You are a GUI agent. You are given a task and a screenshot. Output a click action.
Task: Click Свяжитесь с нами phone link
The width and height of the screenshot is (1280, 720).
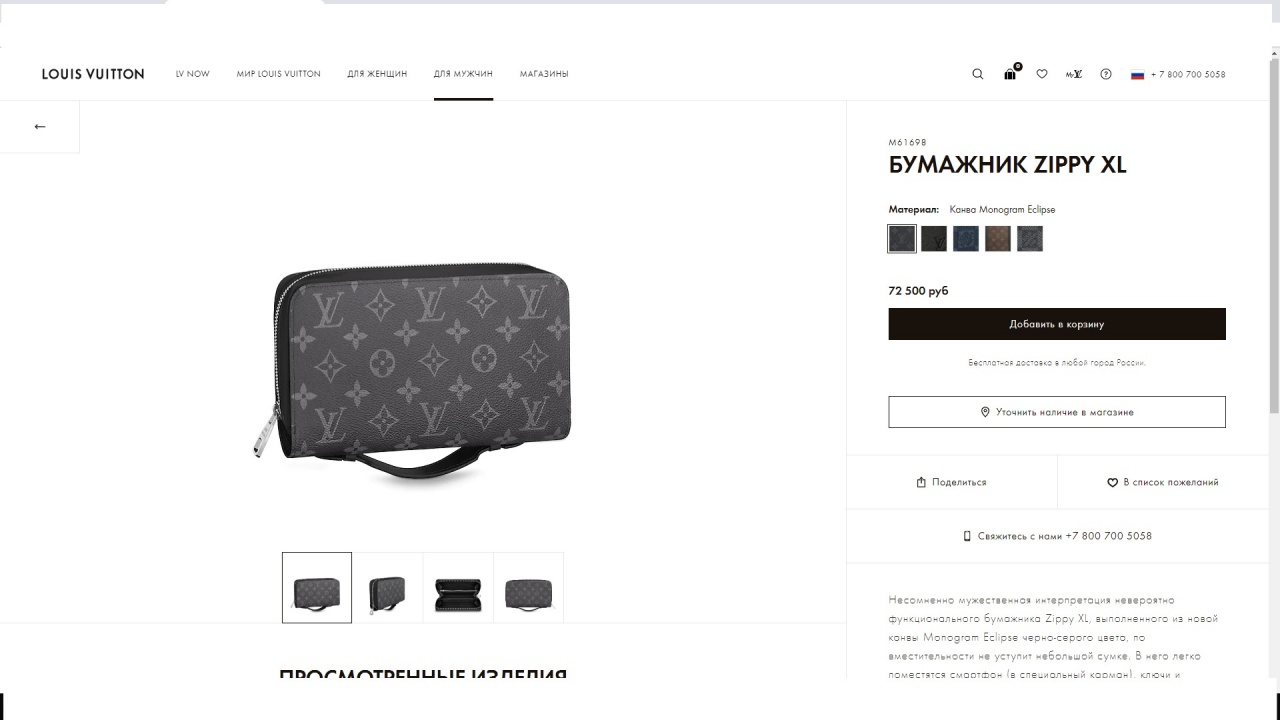click(1057, 536)
